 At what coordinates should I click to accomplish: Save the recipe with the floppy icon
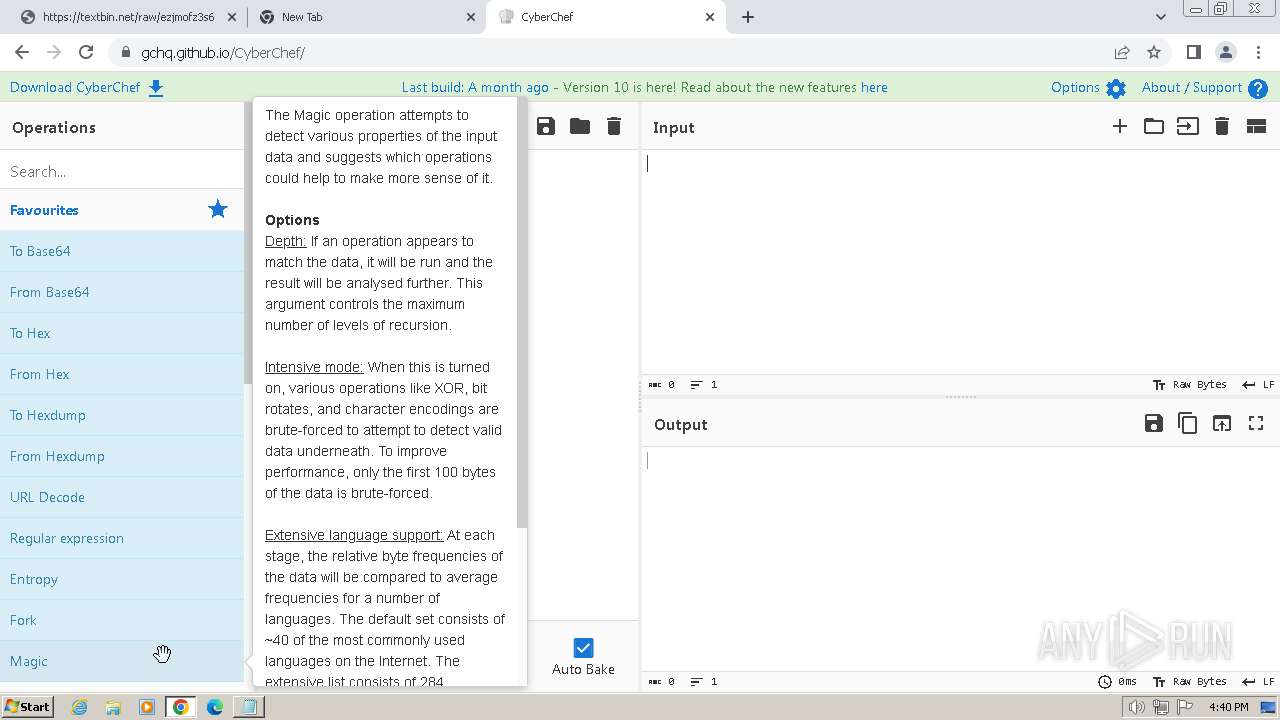[545, 126]
